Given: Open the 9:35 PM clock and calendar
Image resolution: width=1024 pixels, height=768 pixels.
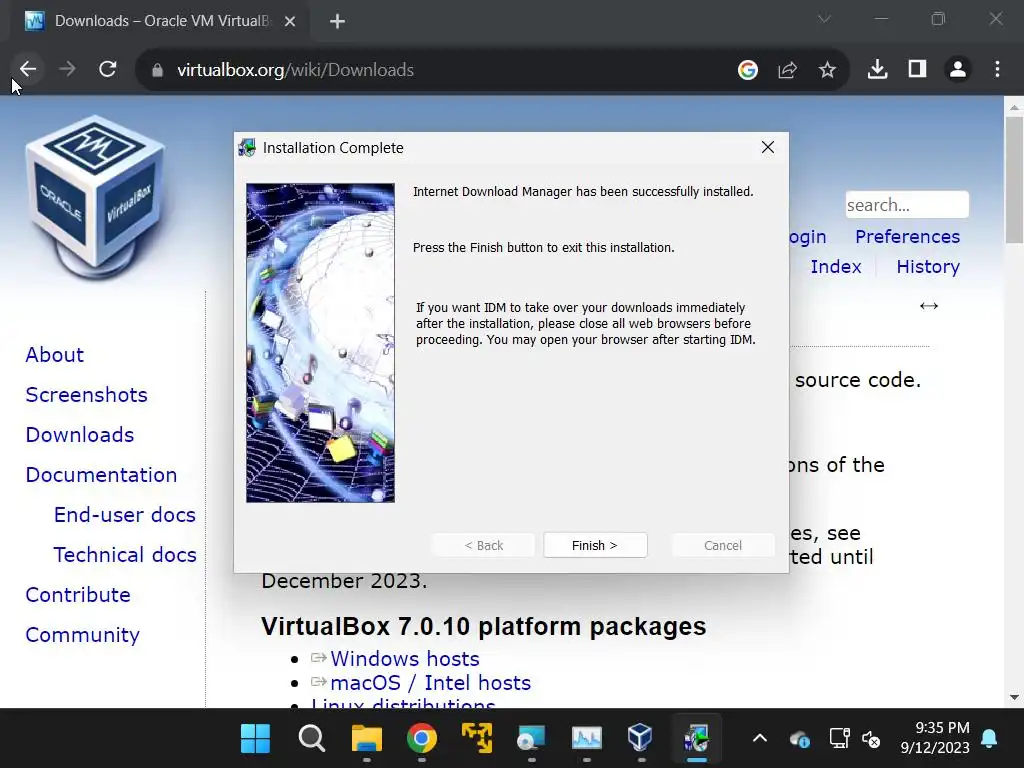Looking at the screenshot, I should pyautogui.click(x=935, y=737).
